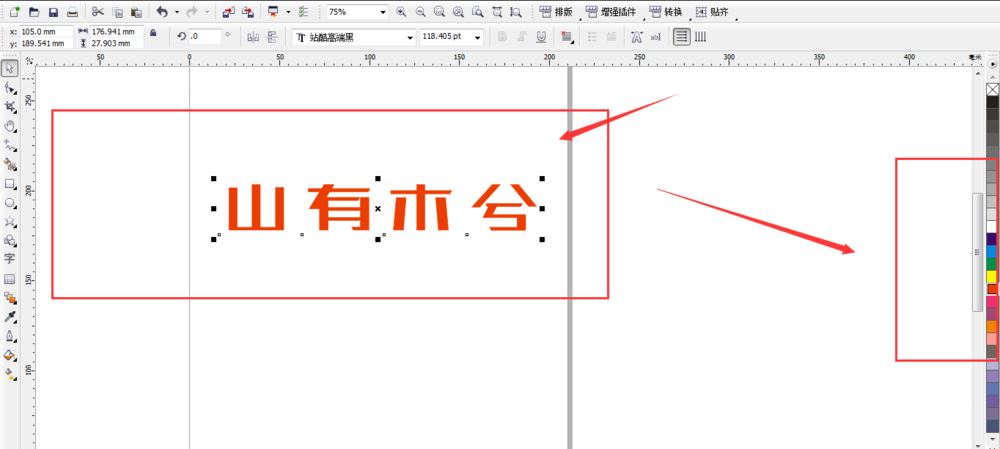The image size is (1000, 449).
Task: Click the object height field
Action: pos(117,43)
